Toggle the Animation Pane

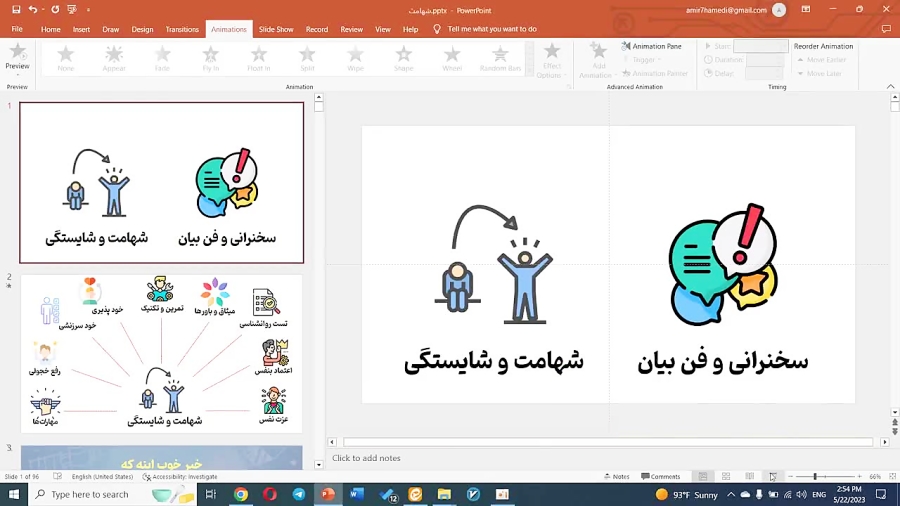(652, 46)
